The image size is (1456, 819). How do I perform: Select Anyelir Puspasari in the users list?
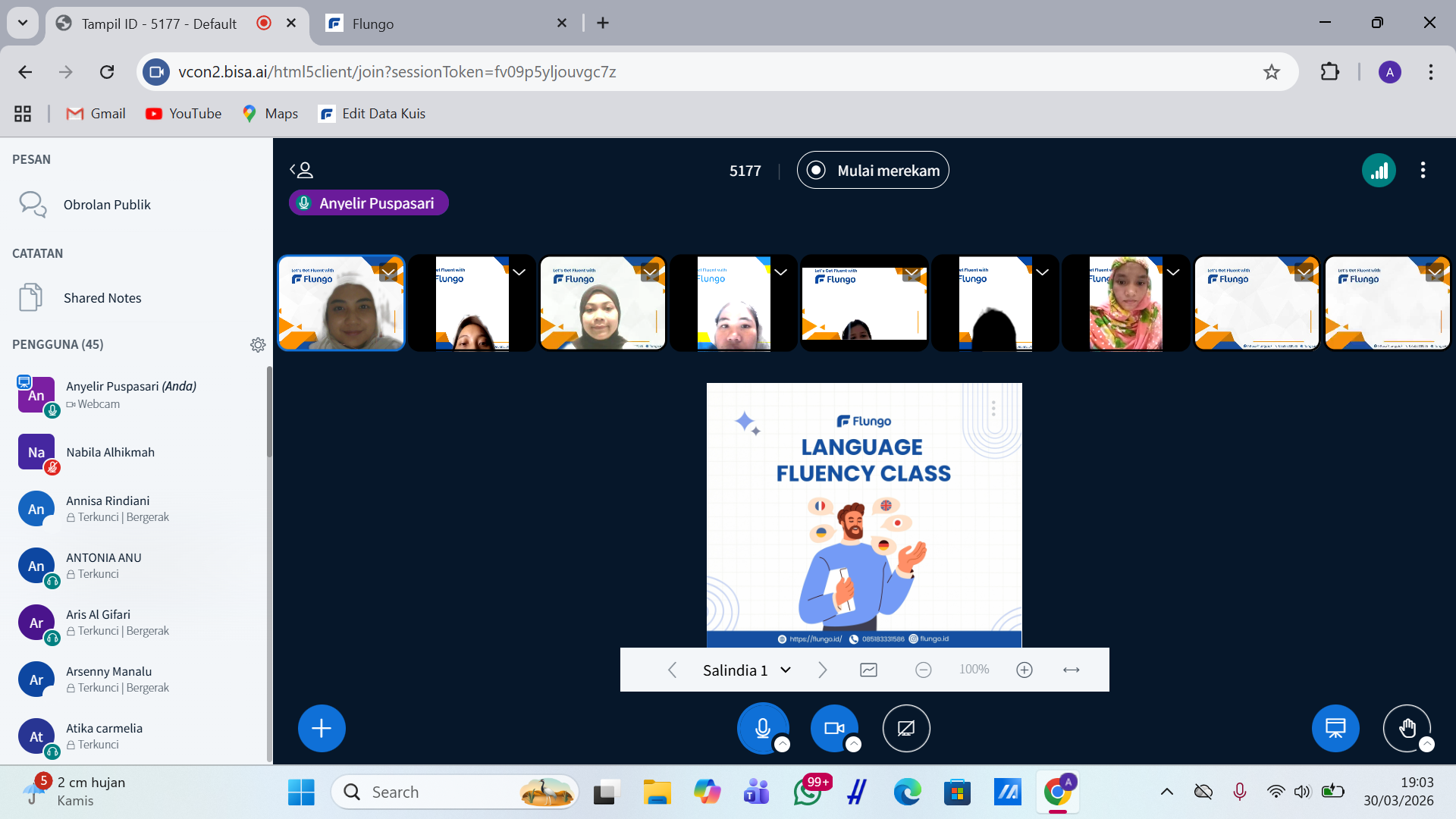tap(136, 395)
